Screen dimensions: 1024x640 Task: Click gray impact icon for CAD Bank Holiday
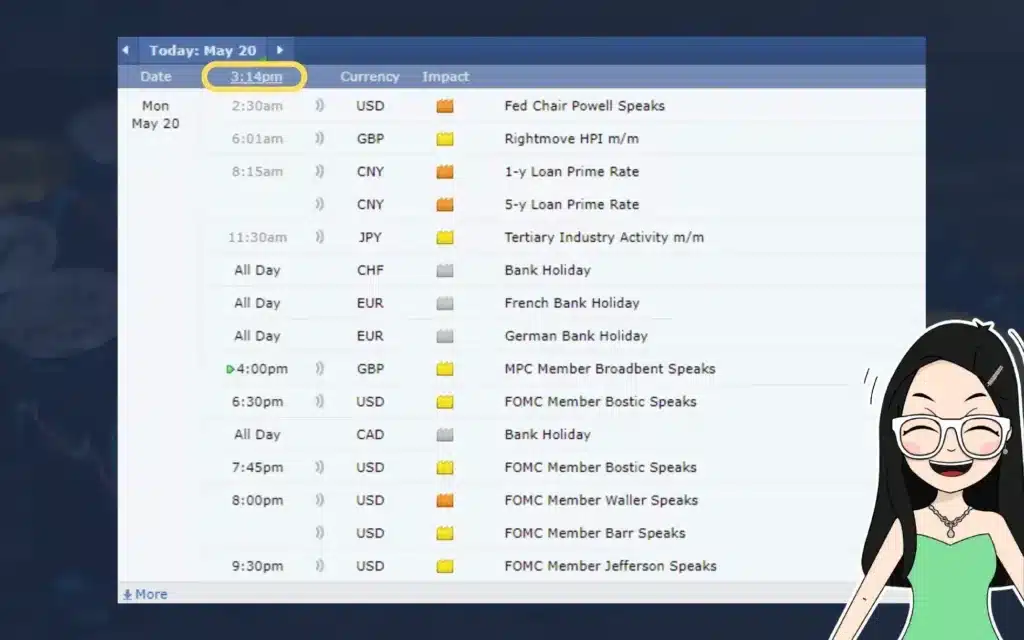click(445, 435)
